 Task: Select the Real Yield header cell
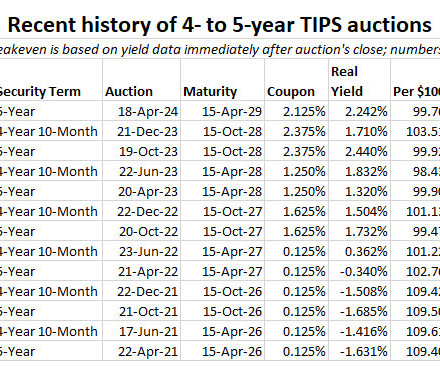359,80
